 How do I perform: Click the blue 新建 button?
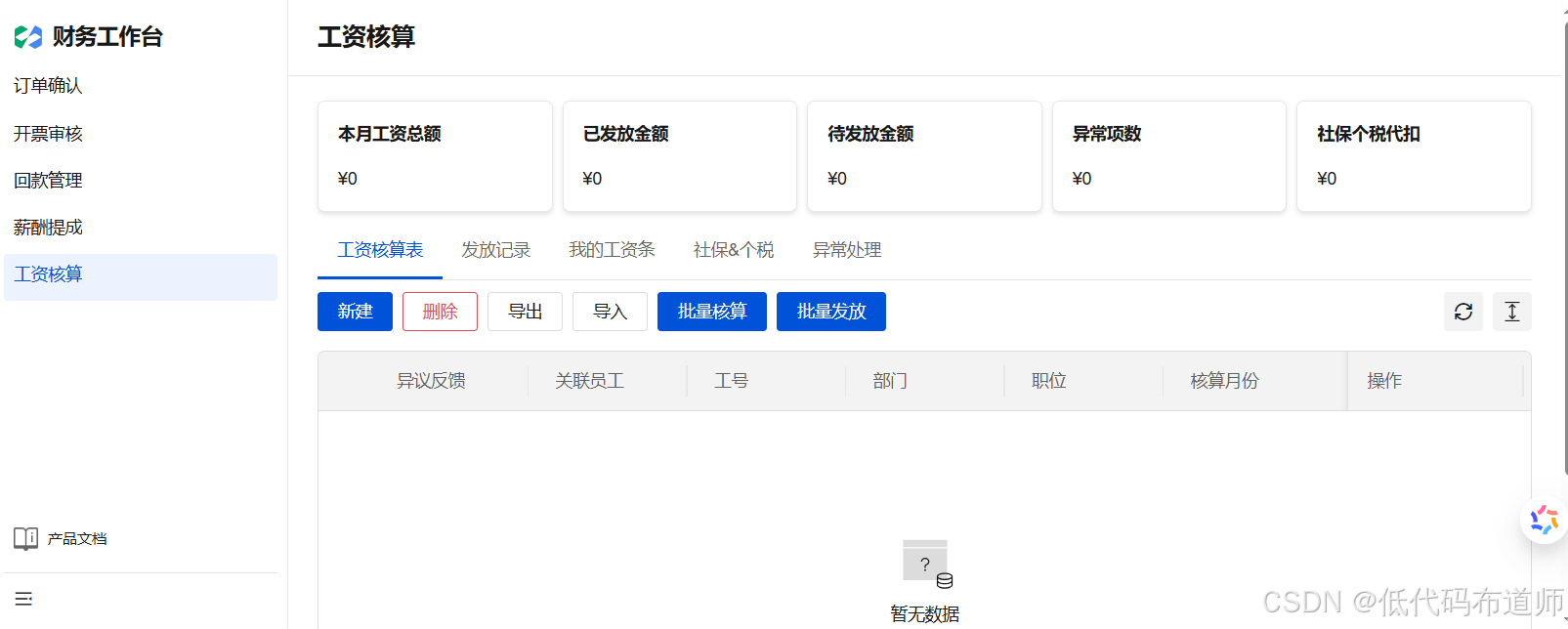[x=355, y=312]
